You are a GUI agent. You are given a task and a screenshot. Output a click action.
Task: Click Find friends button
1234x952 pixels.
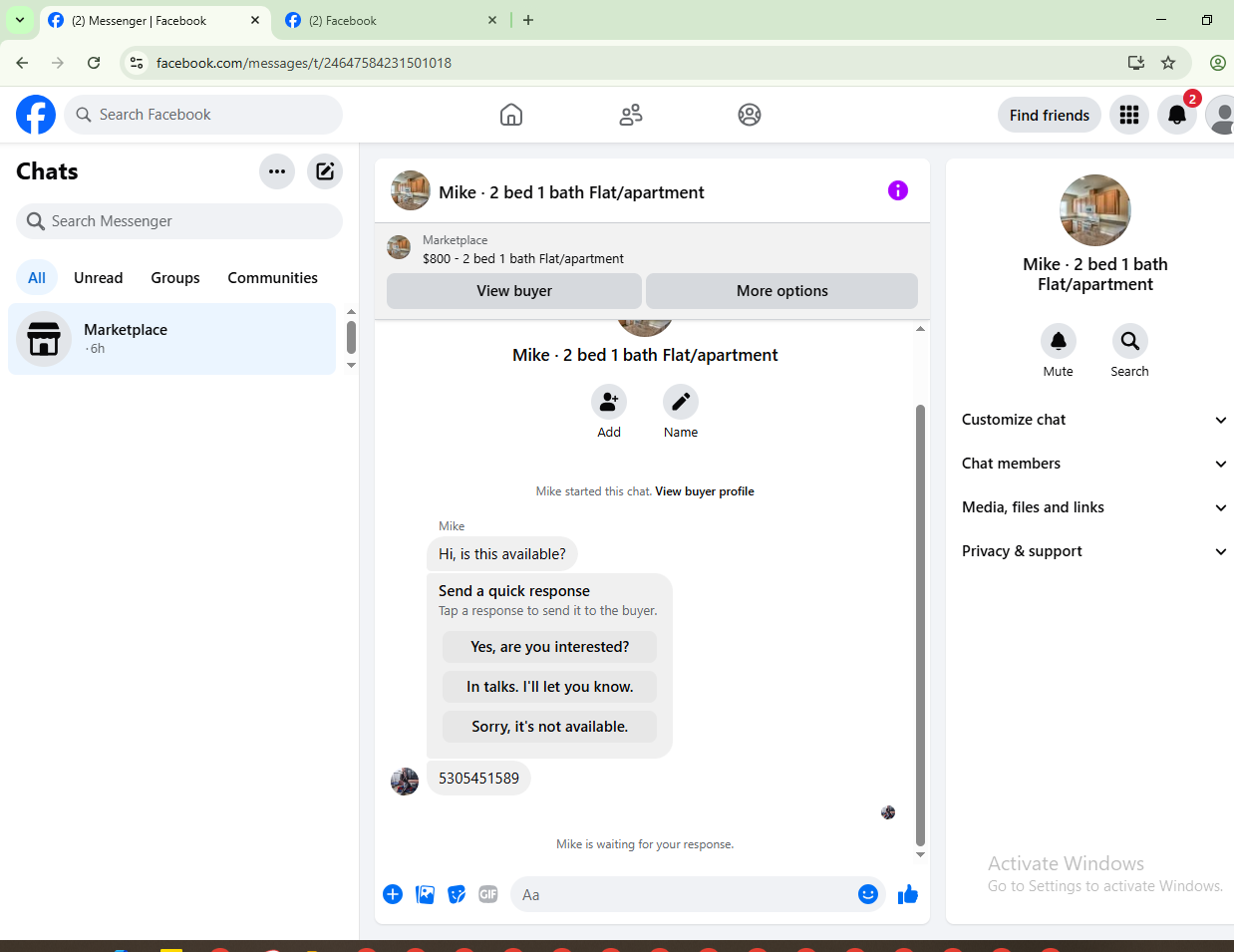click(x=1050, y=116)
